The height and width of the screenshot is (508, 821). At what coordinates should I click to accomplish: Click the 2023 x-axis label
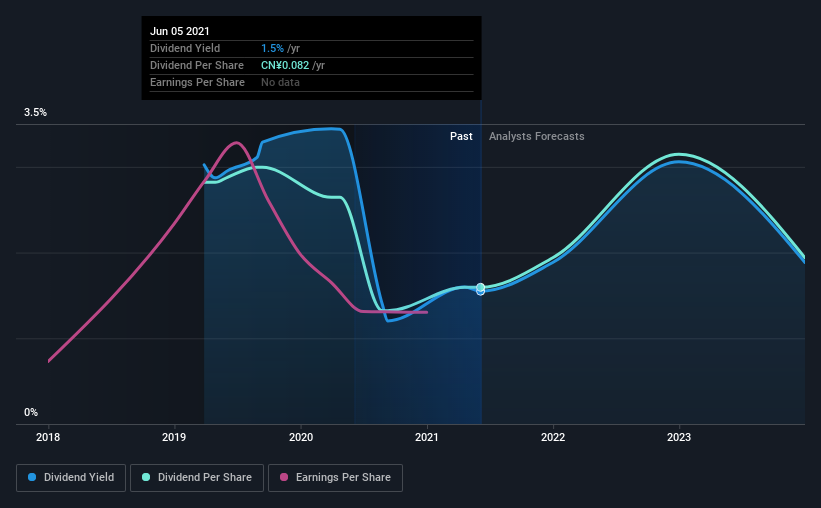pyautogui.click(x=679, y=437)
